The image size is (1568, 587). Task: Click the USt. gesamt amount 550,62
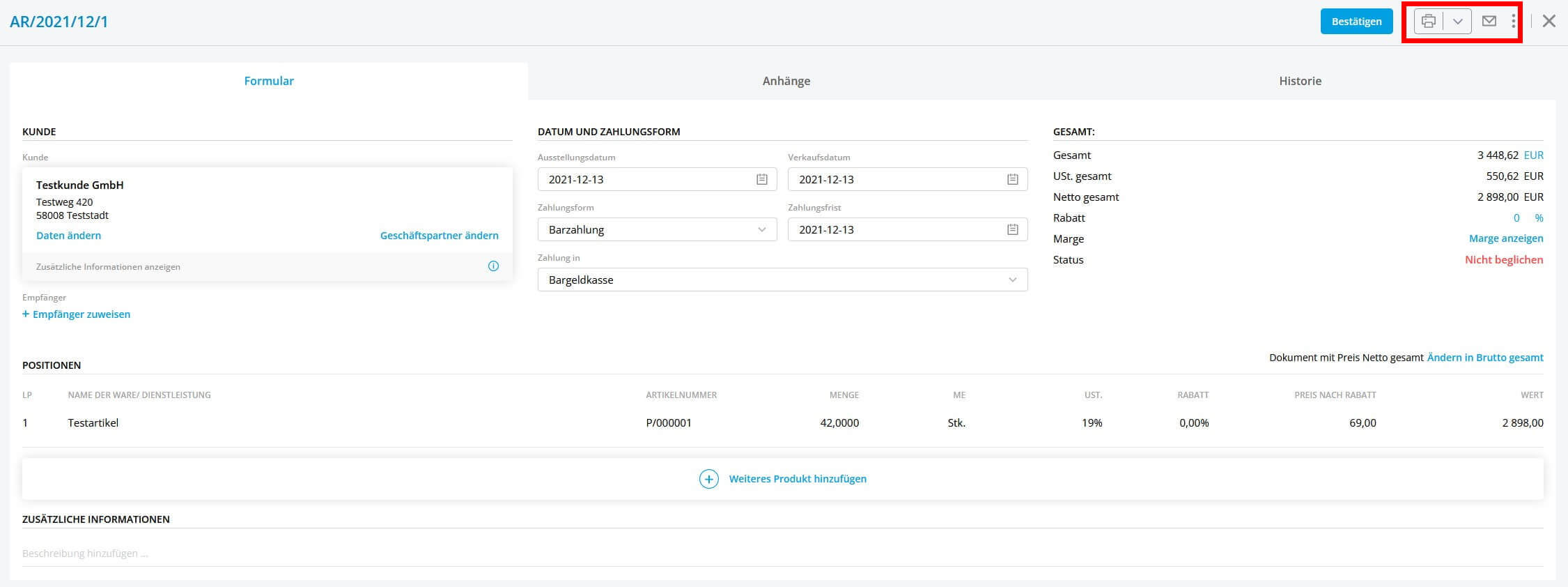1503,176
